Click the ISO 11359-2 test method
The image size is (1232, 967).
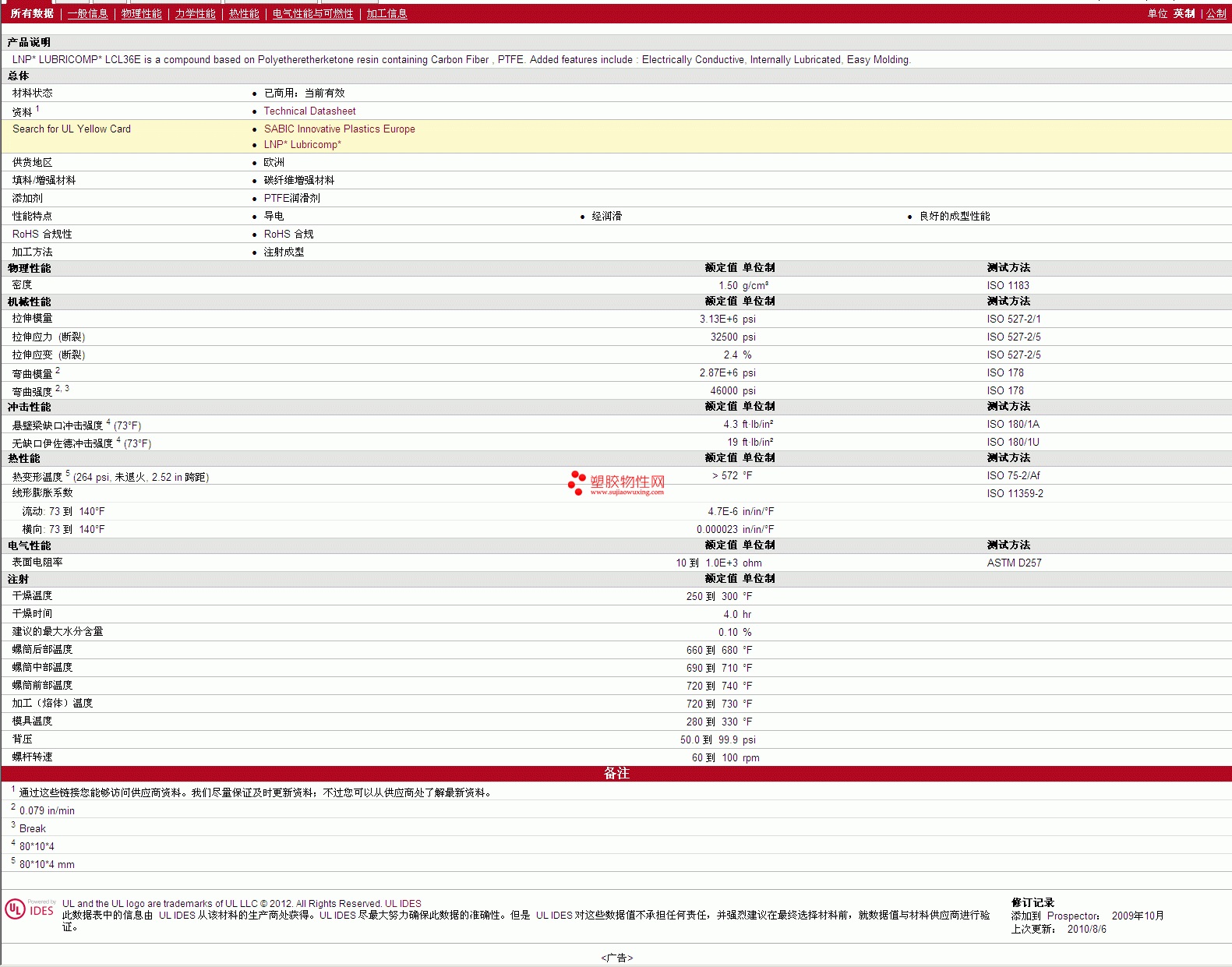pos(1015,494)
